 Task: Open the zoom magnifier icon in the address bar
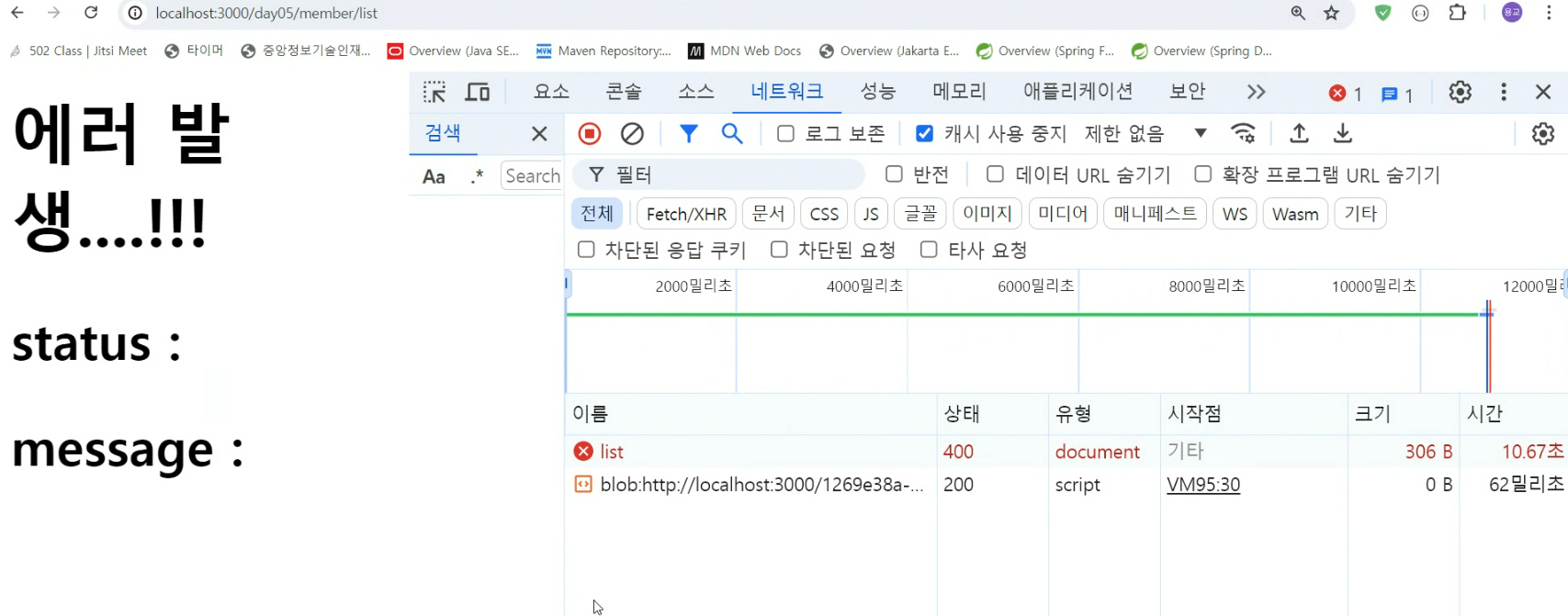pos(1298,13)
